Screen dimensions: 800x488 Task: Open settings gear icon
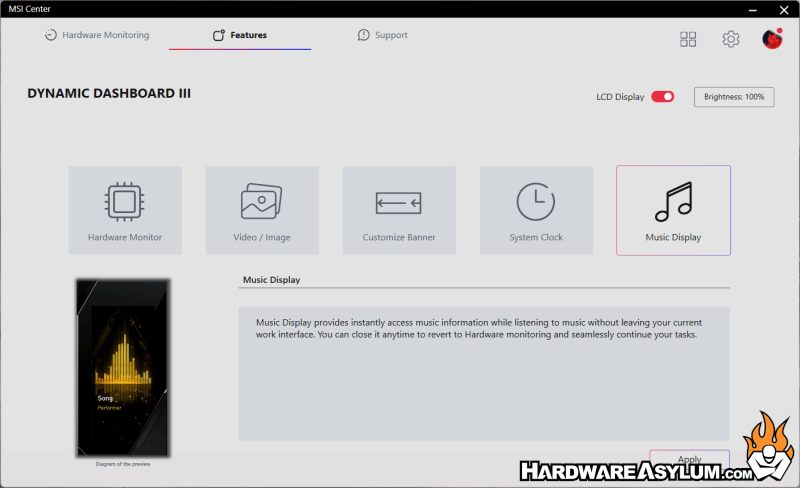pyautogui.click(x=731, y=39)
